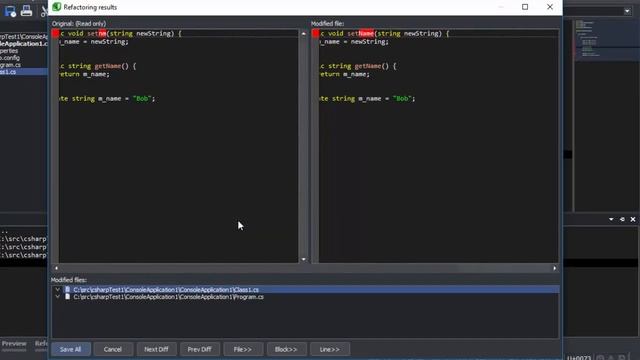Screen dimensions: 640x360
Task: Click original pane vertical scrollbar up arrow
Action: click(x=304, y=33)
